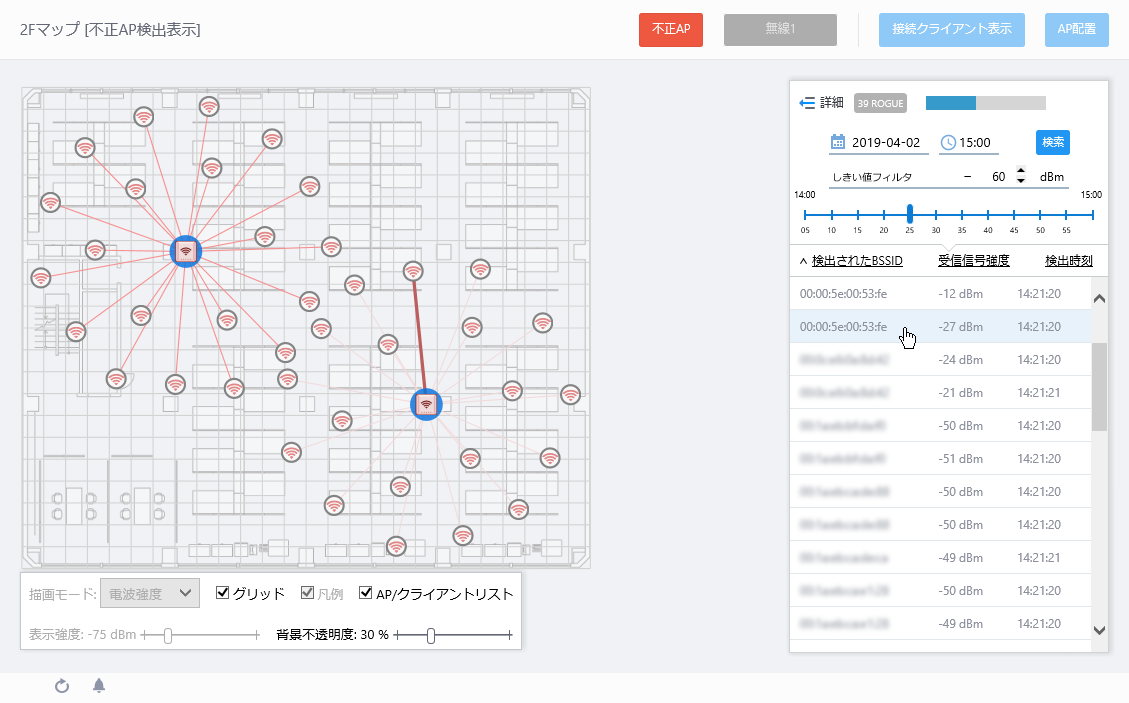Click the 39 ROGUE badge
Viewport: 1129px width, 703px height.
point(880,103)
